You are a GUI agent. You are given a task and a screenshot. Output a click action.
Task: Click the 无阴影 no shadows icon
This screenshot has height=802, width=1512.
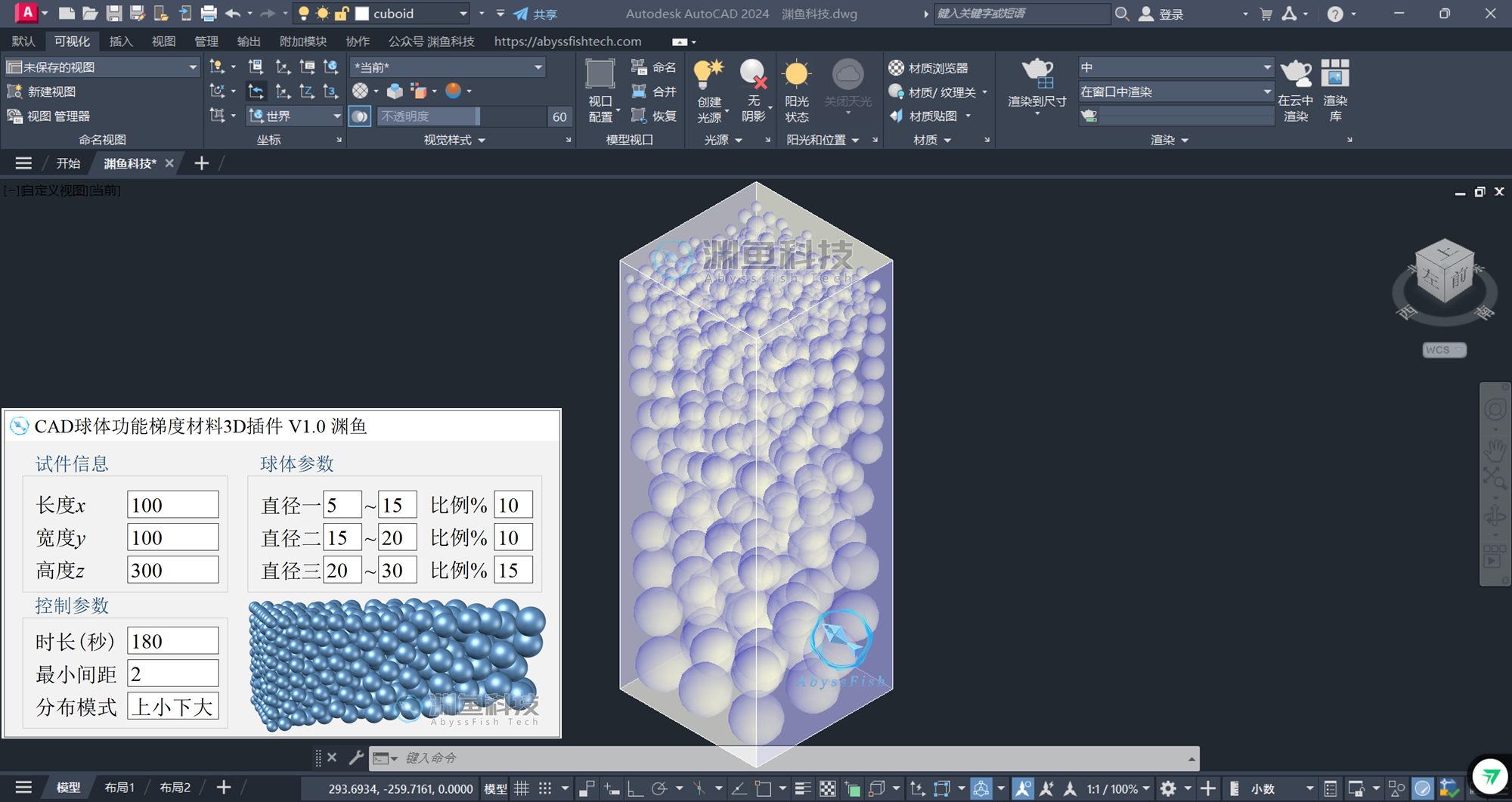(753, 90)
